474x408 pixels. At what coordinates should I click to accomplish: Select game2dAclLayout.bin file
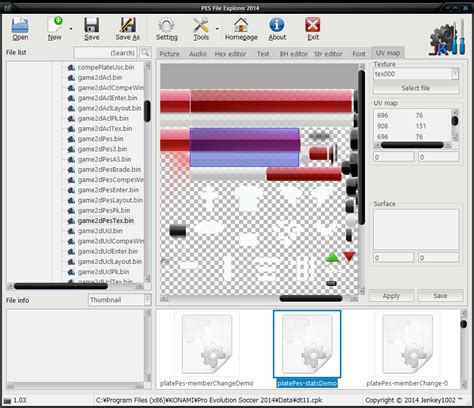(109, 108)
